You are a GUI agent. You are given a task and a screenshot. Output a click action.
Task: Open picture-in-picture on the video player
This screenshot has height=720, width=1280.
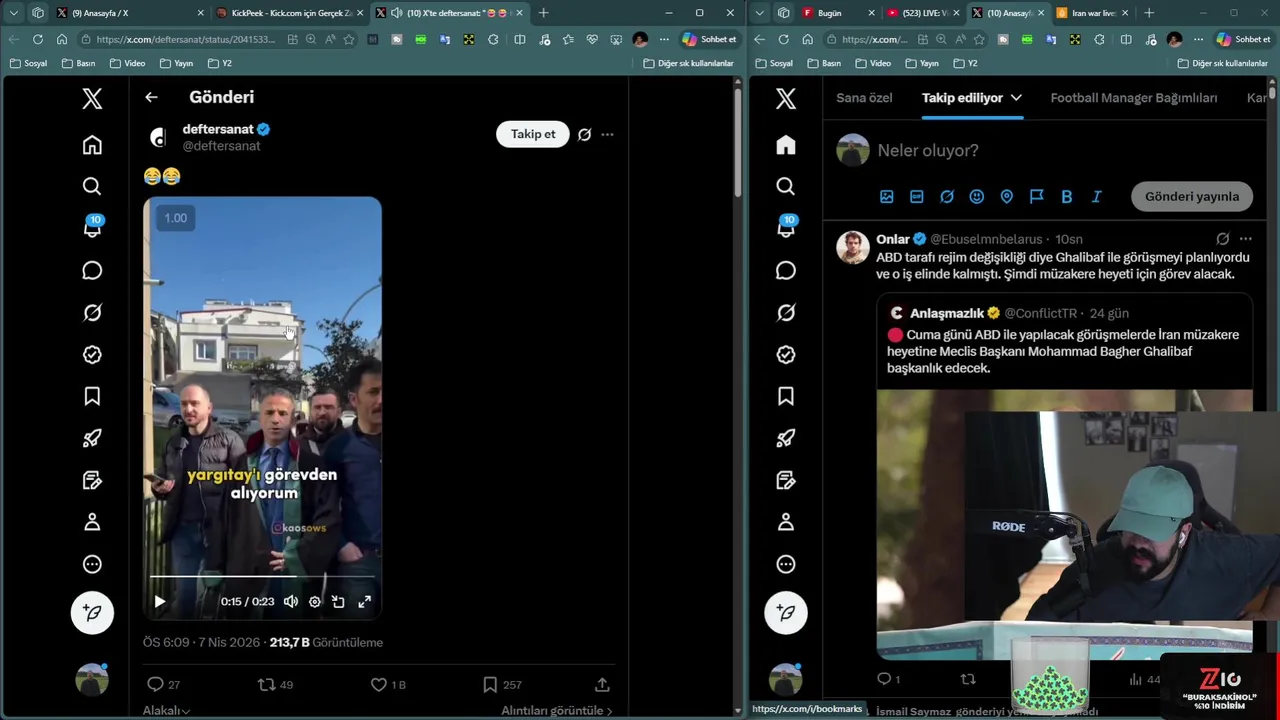338,601
